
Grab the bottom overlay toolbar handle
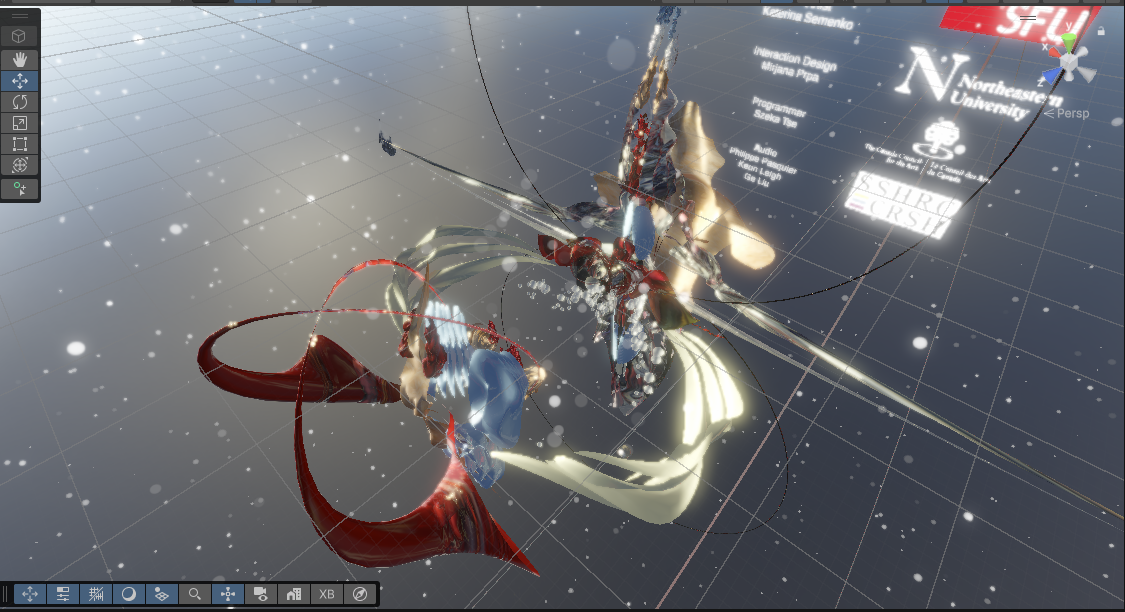tap(6, 594)
